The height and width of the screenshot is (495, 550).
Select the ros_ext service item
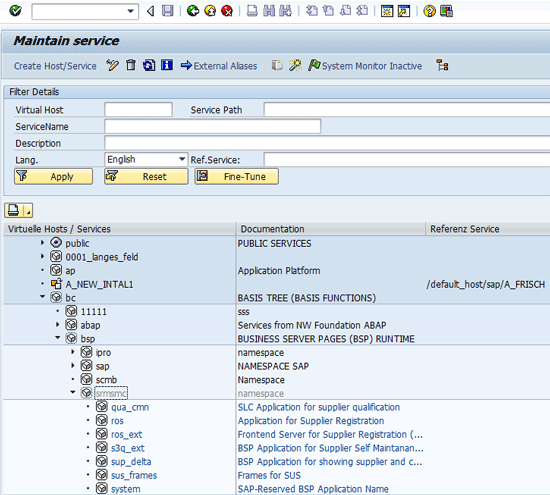(x=127, y=434)
